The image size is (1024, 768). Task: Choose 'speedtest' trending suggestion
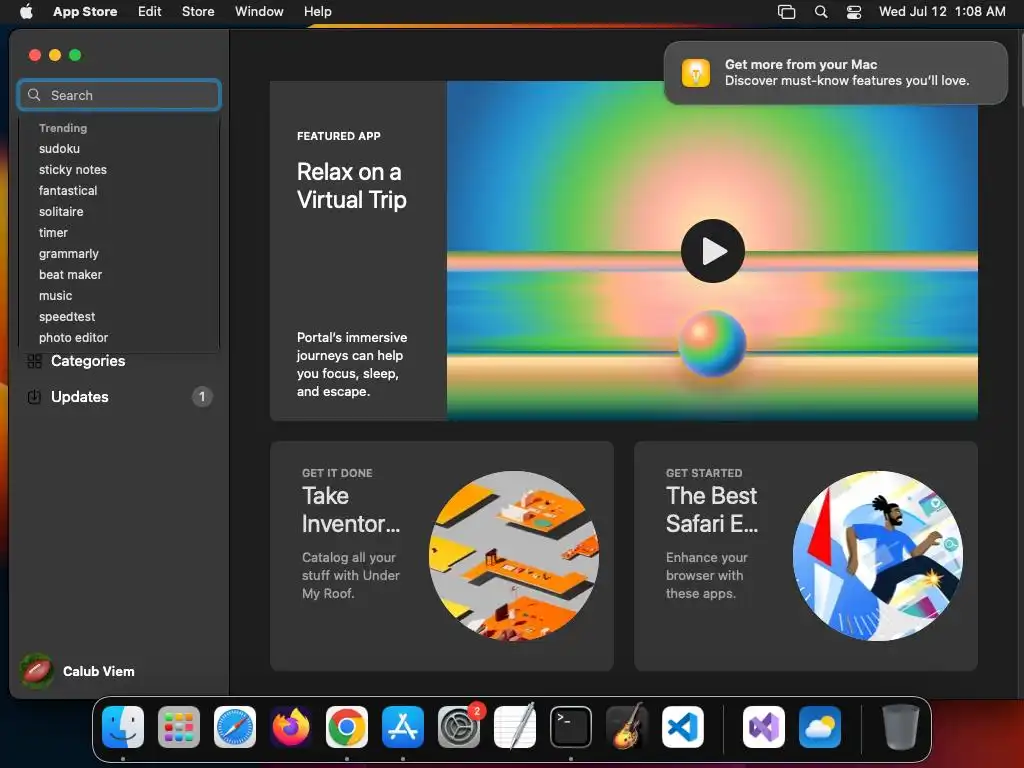67,317
